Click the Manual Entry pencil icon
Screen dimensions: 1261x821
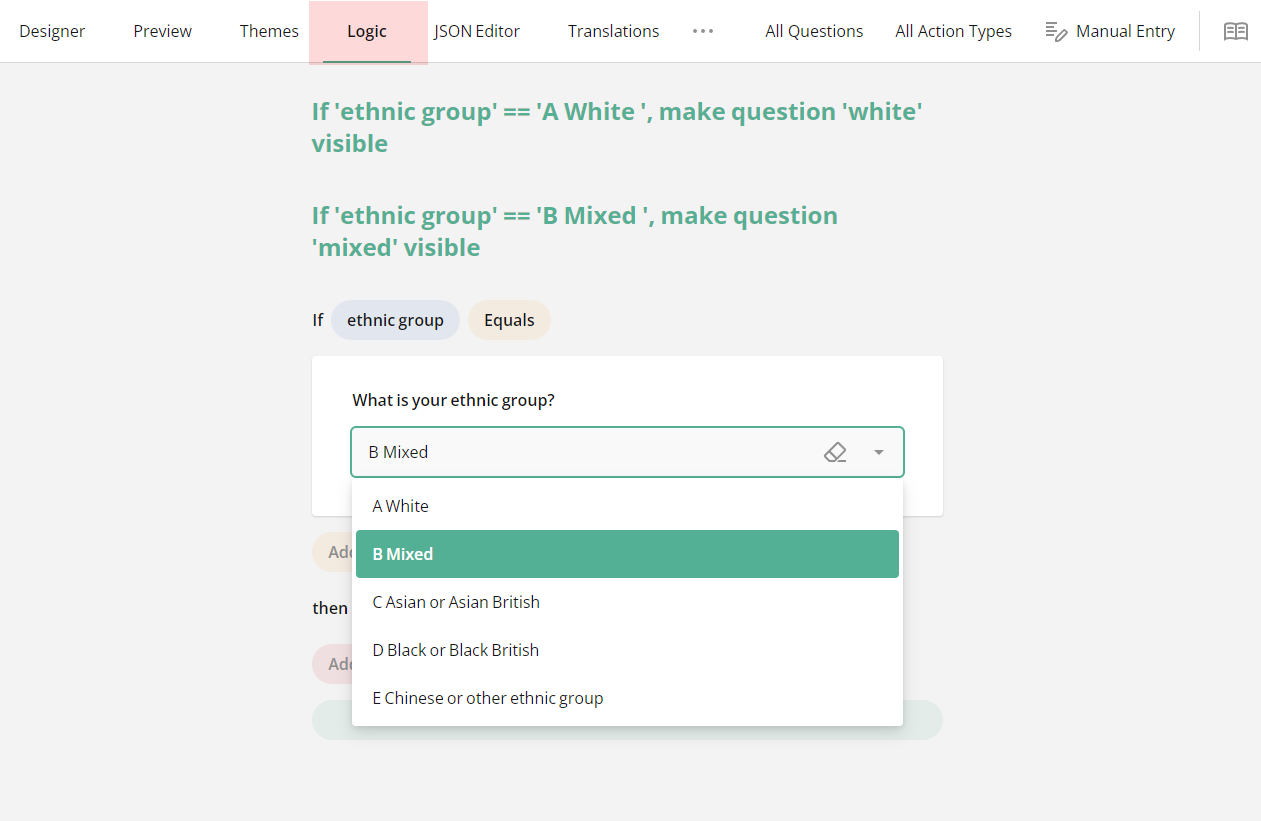[x=1056, y=31]
